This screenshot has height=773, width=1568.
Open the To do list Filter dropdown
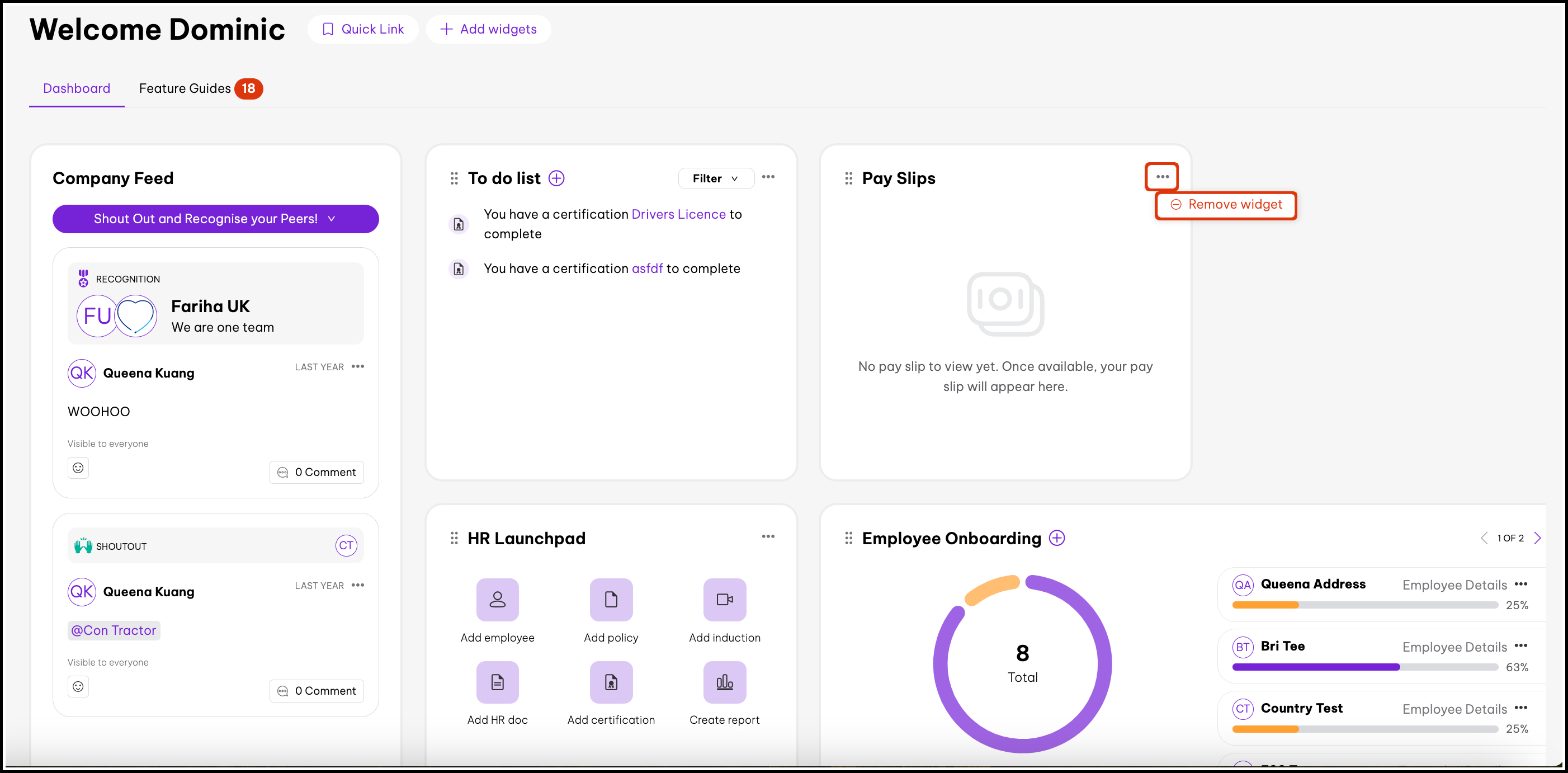(715, 178)
